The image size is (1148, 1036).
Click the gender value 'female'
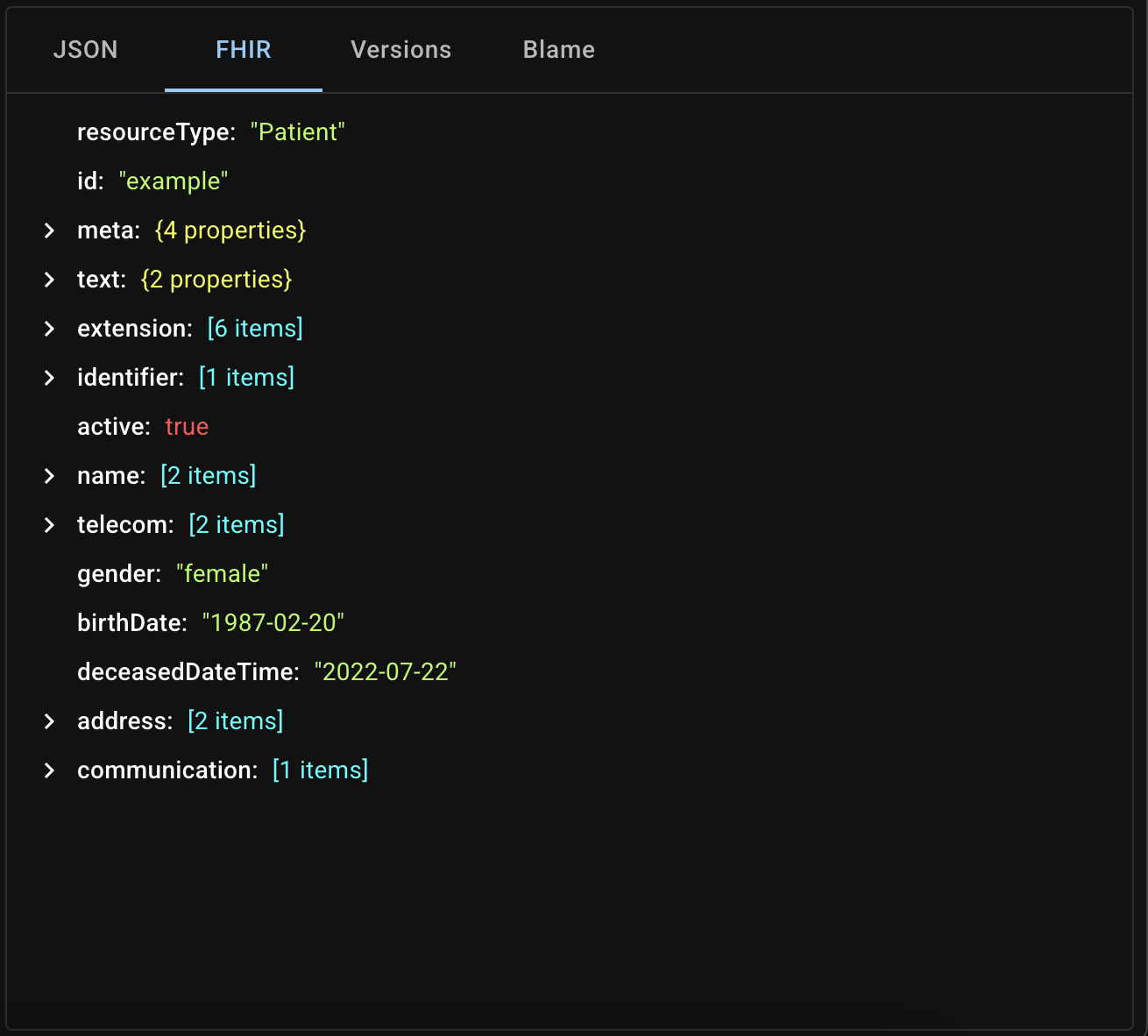point(222,573)
